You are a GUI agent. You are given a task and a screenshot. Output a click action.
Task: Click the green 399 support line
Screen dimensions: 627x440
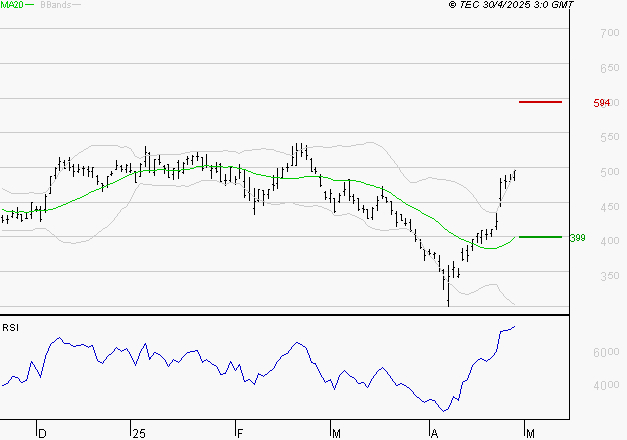(x=540, y=237)
